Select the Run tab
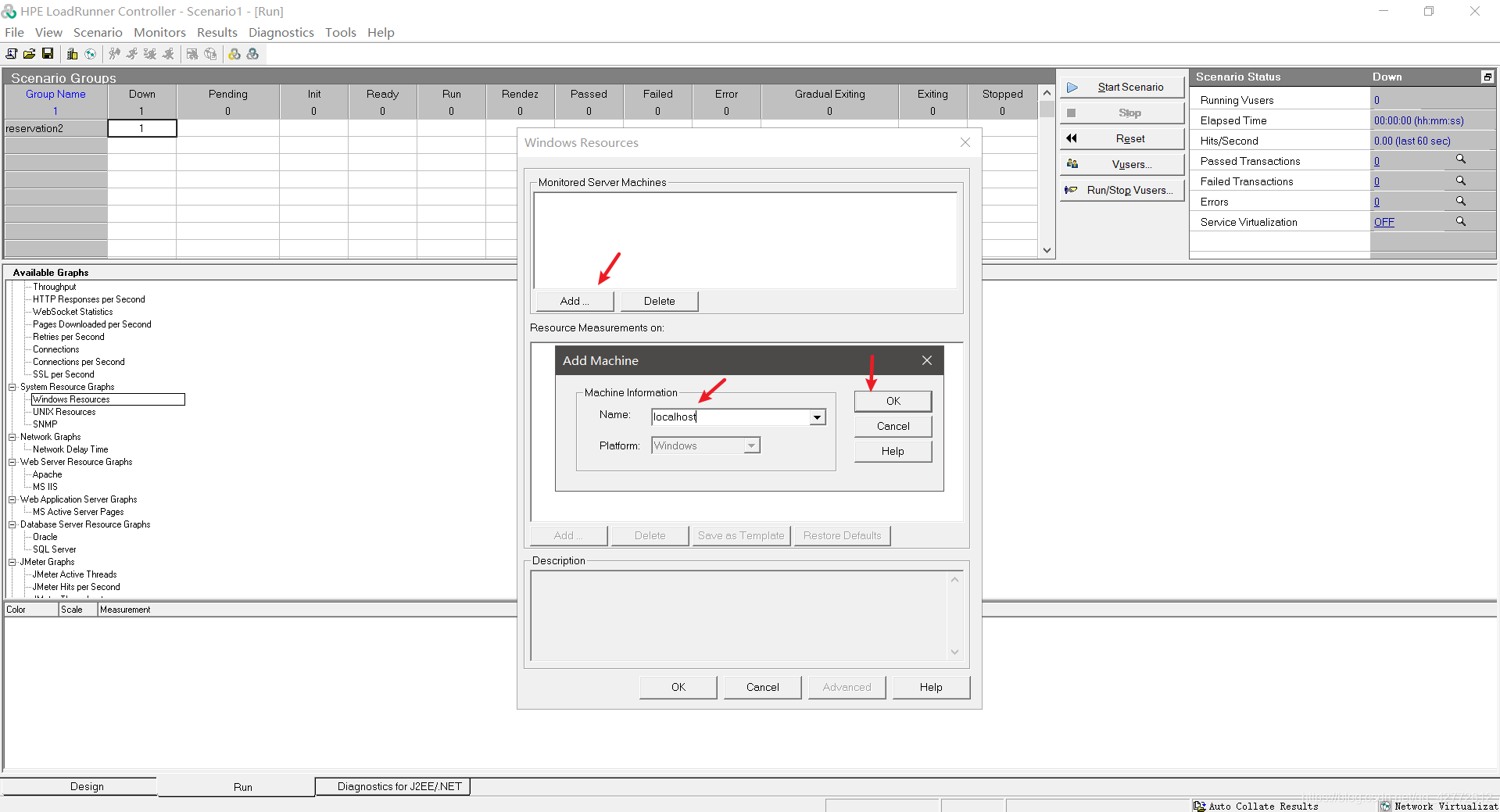Image resolution: width=1500 pixels, height=812 pixels. coord(242,787)
